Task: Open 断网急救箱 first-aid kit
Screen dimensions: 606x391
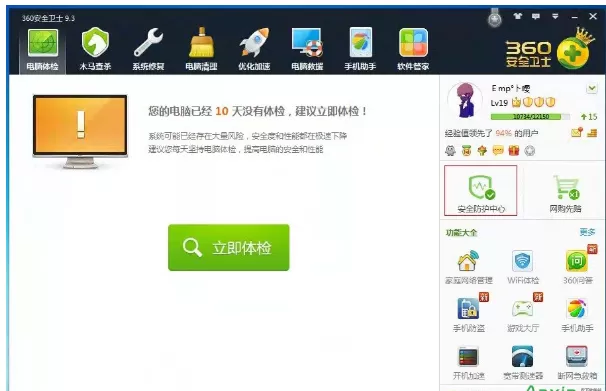Action: (x=577, y=362)
